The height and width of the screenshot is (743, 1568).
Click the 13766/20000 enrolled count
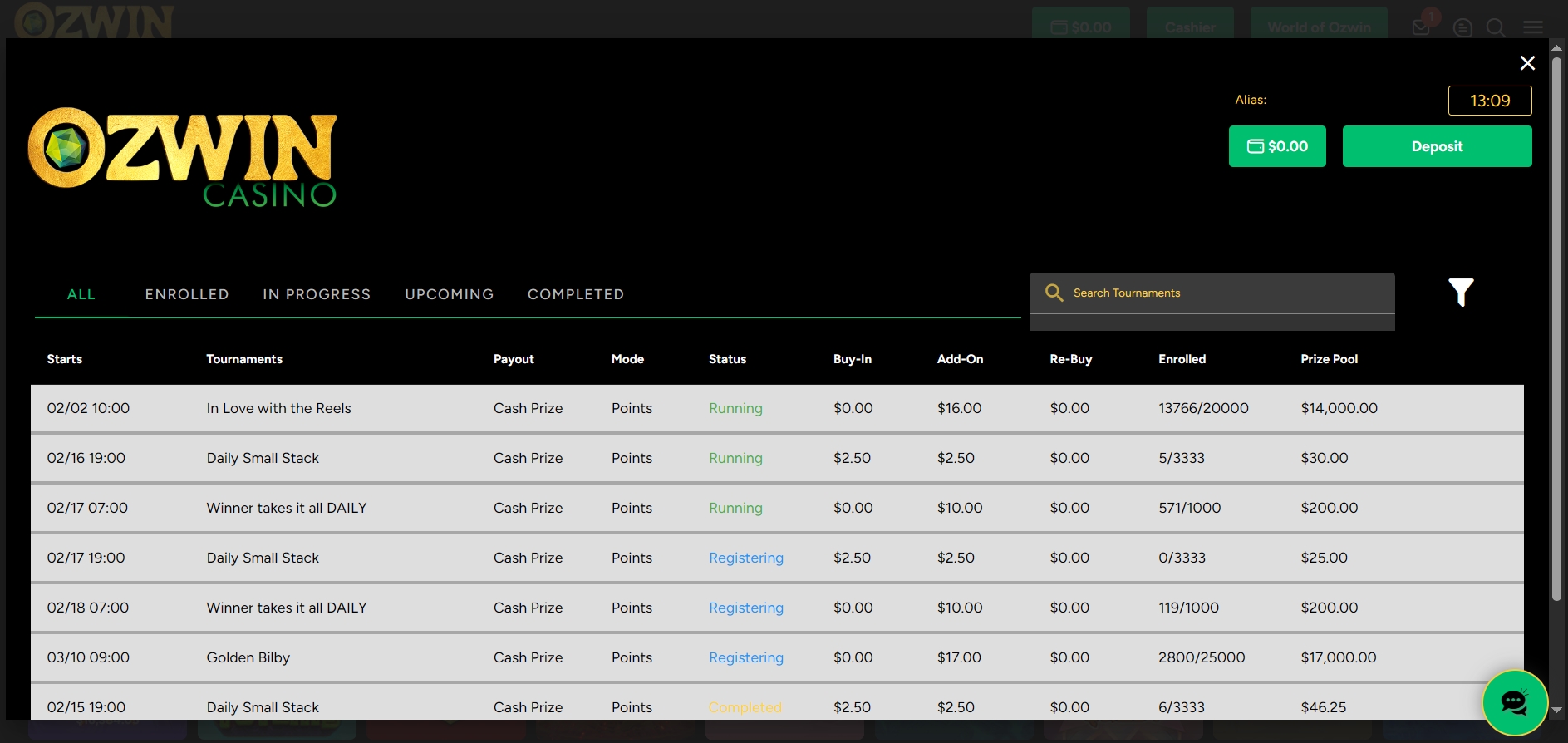point(1204,408)
